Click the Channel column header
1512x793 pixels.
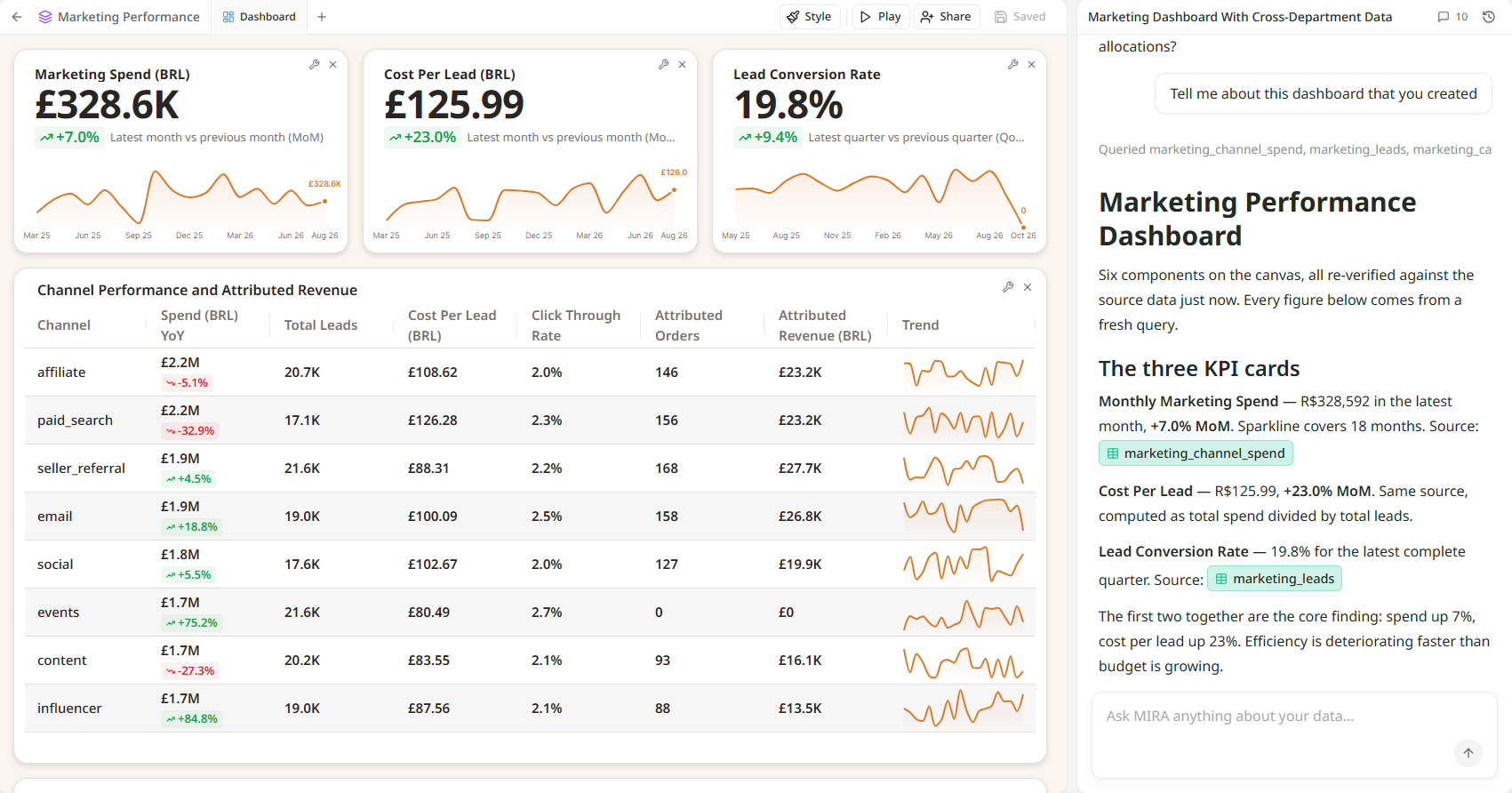click(64, 325)
